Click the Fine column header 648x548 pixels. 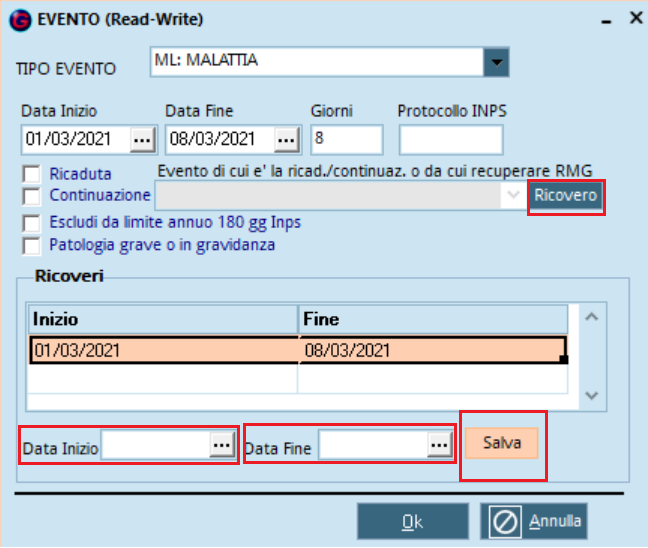point(433,319)
